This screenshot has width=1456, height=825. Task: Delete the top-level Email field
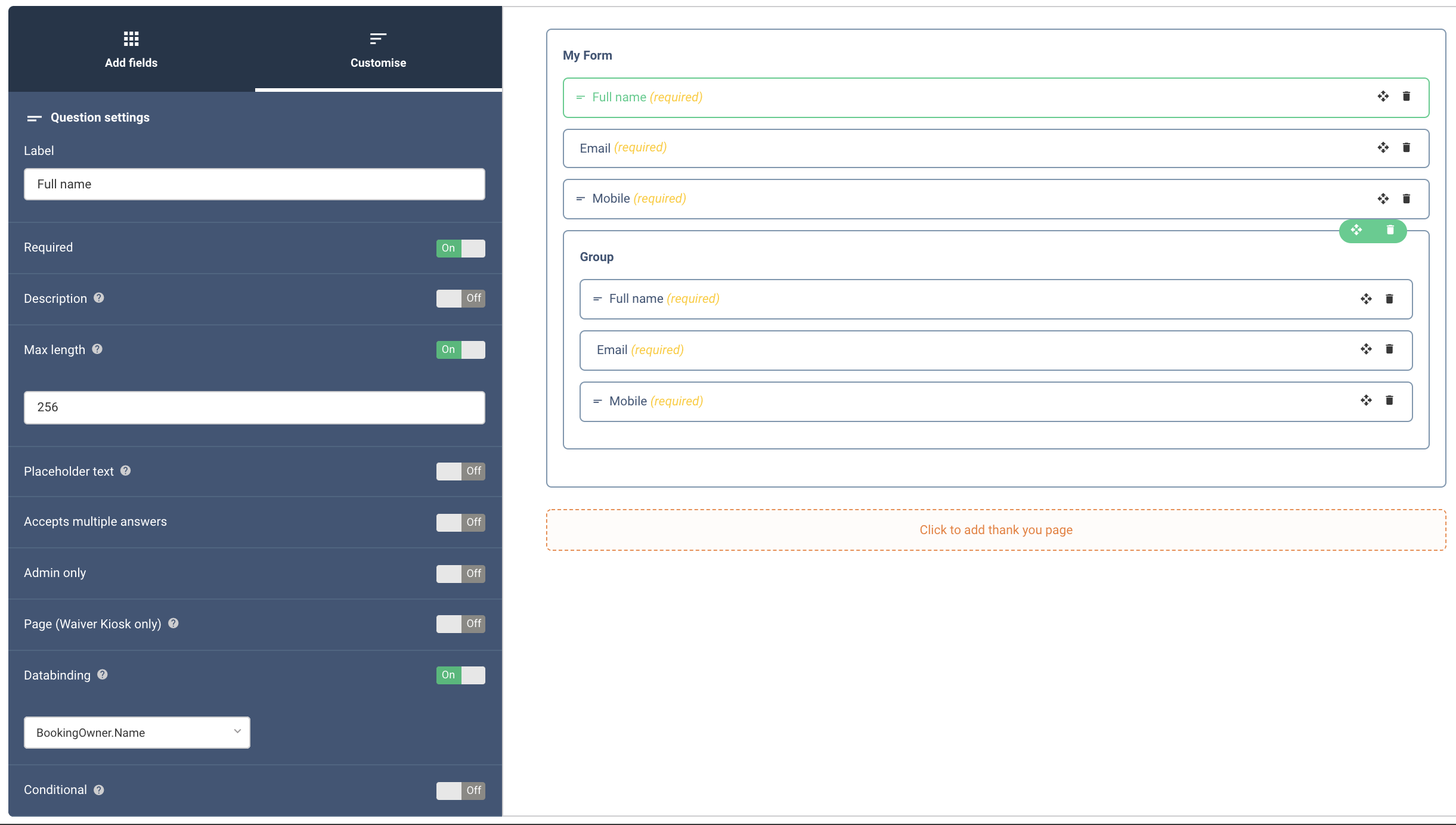(1407, 147)
